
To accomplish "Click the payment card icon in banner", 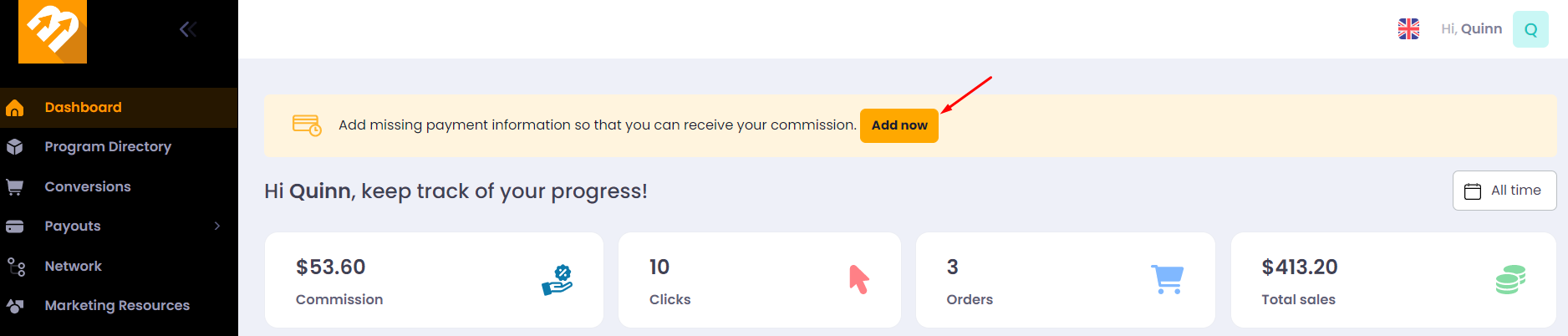I will point(307,125).
